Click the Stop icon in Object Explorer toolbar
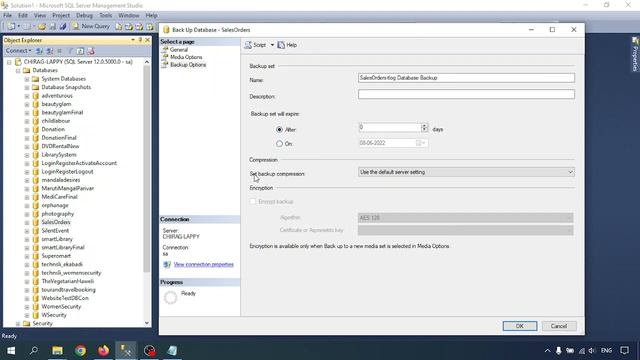The height and width of the screenshot is (360, 640). pos(60,51)
